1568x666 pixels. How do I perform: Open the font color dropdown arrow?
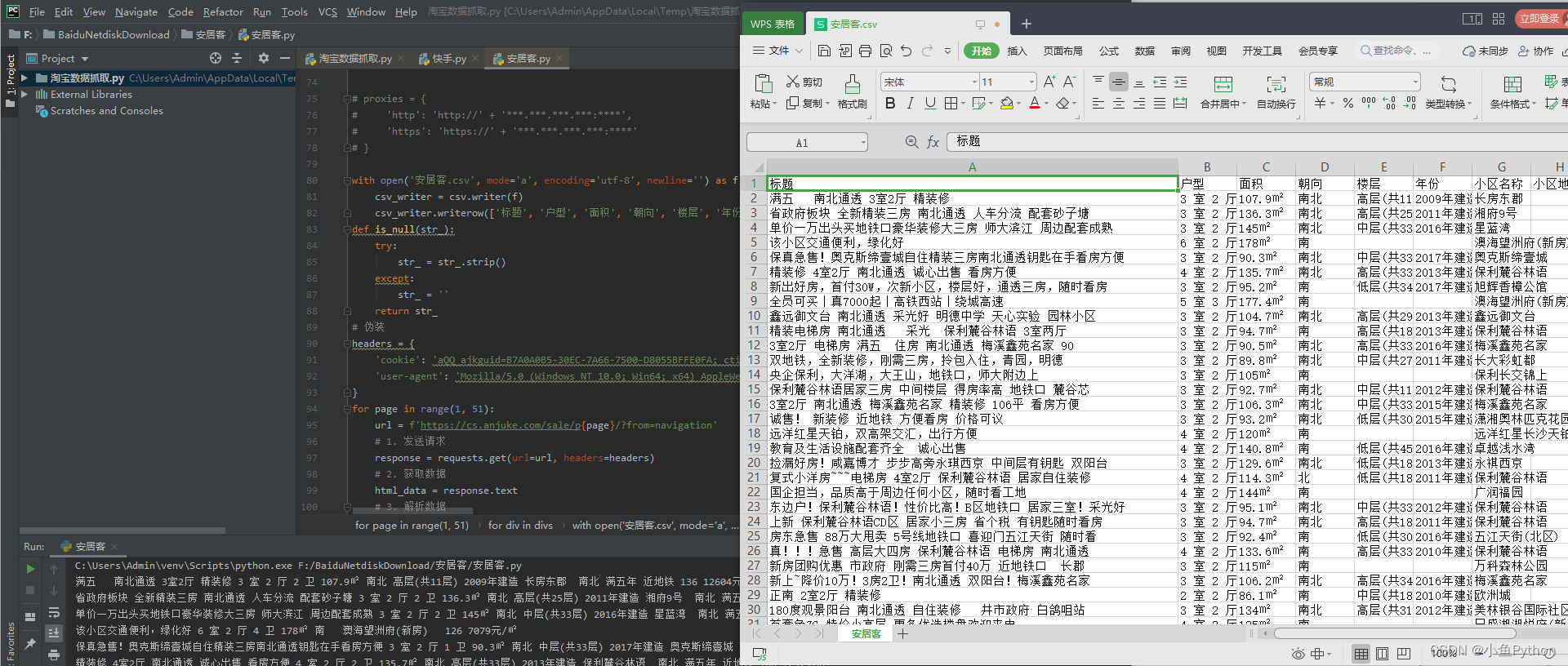point(1046,104)
